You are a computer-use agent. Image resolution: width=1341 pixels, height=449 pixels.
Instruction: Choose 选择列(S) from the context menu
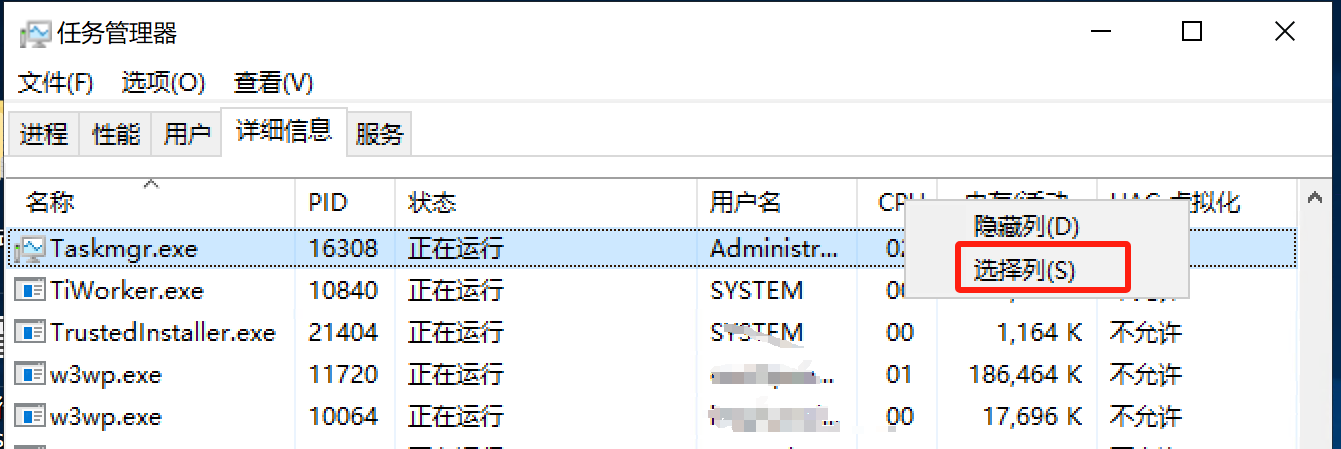pyautogui.click(x=1025, y=269)
